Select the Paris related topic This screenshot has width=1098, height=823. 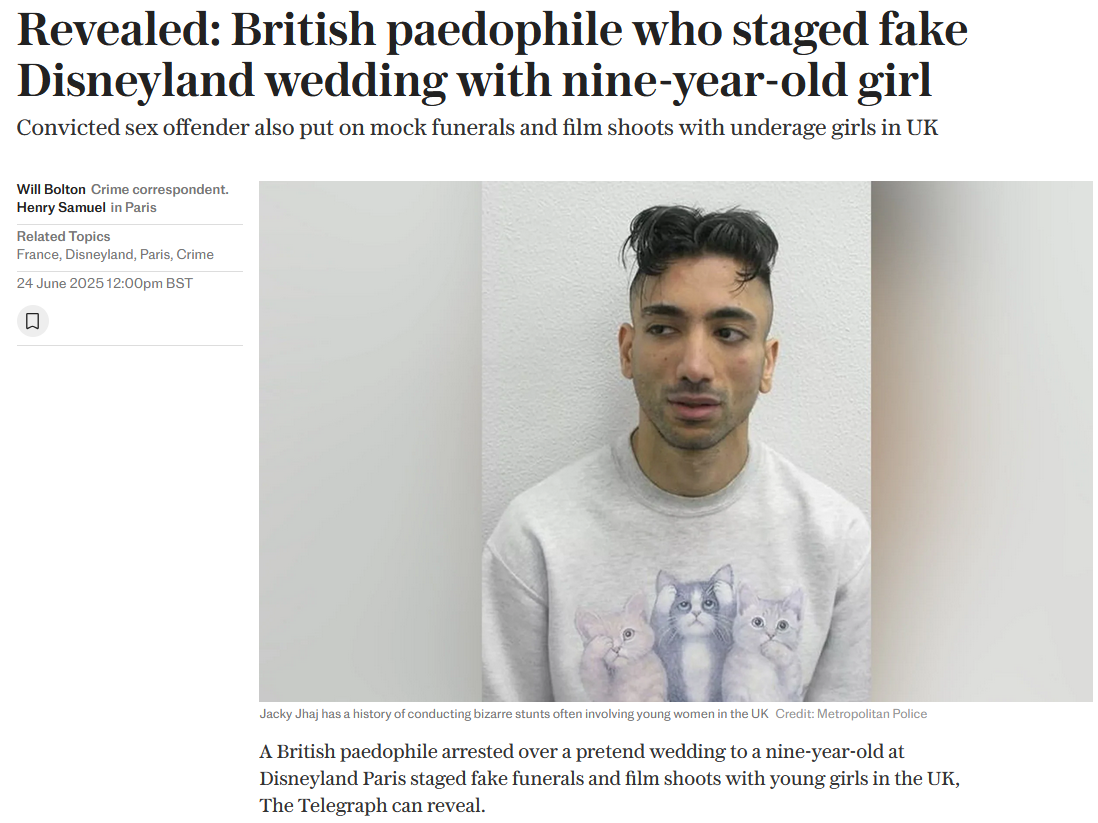[155, 254]
